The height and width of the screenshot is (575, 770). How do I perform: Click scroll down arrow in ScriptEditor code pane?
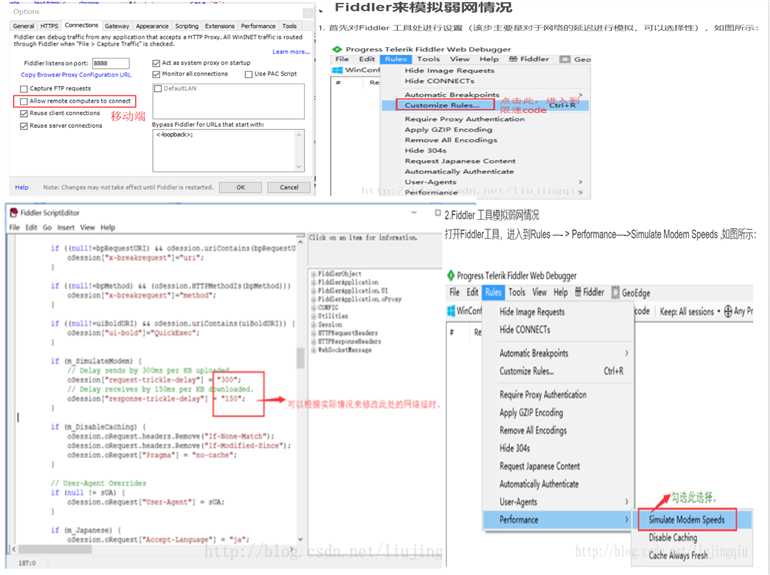coord(301,540)
